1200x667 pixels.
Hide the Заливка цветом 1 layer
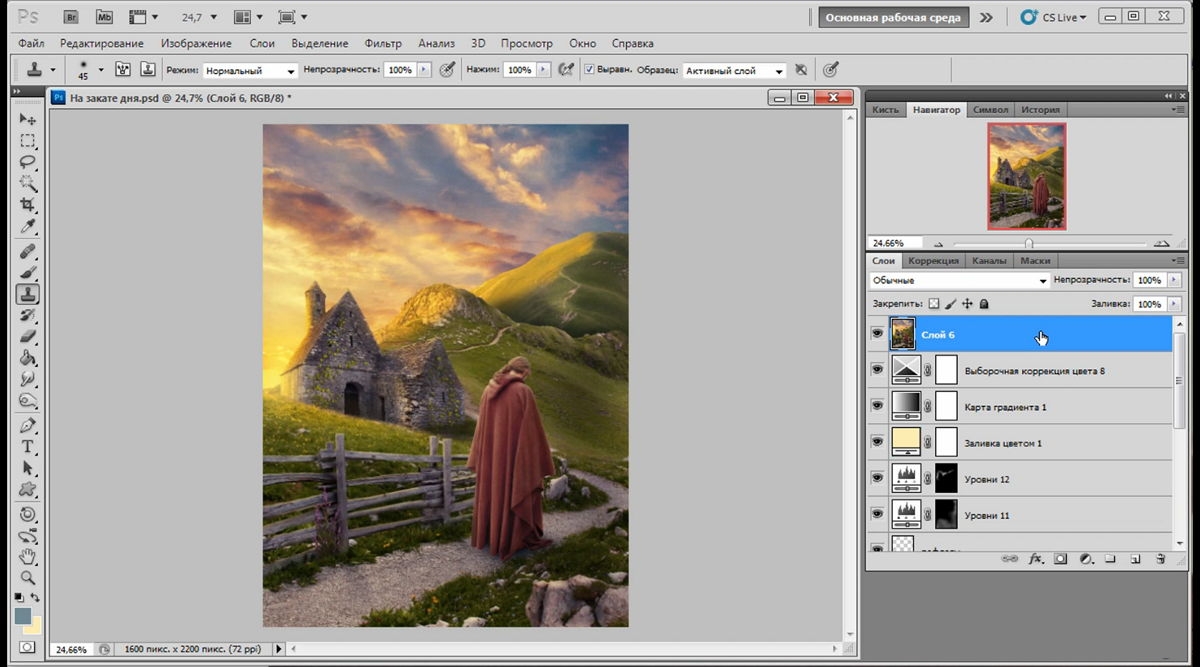point(878,442)
